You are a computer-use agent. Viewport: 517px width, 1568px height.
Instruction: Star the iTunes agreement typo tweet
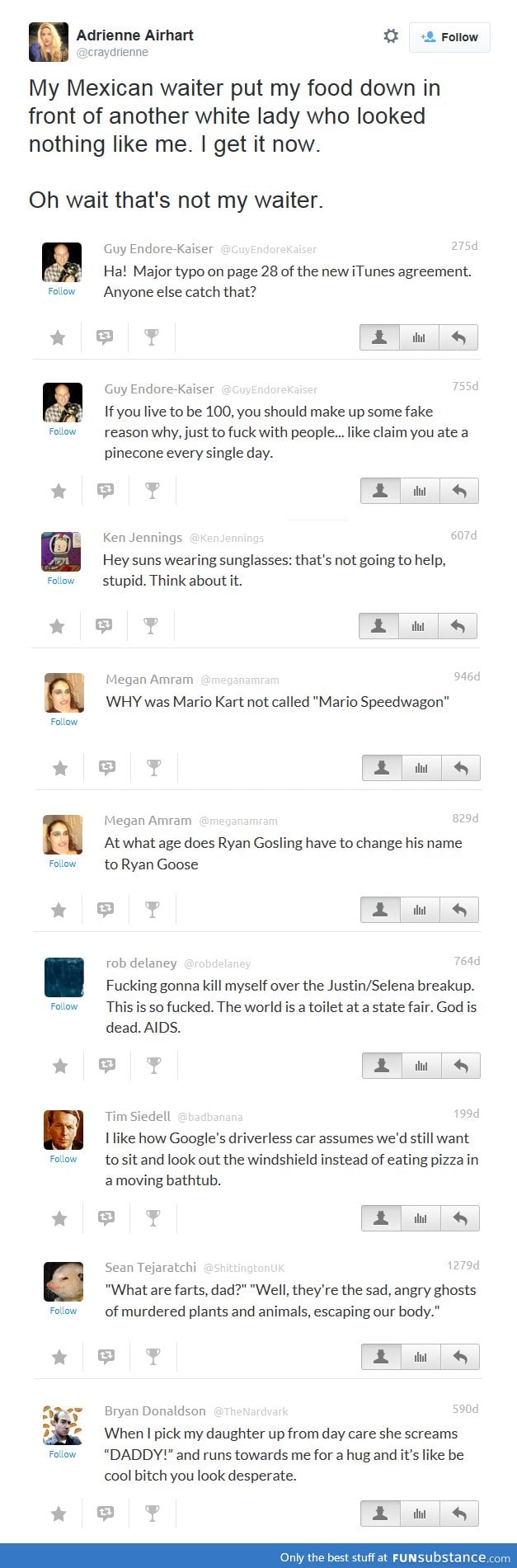58,337
